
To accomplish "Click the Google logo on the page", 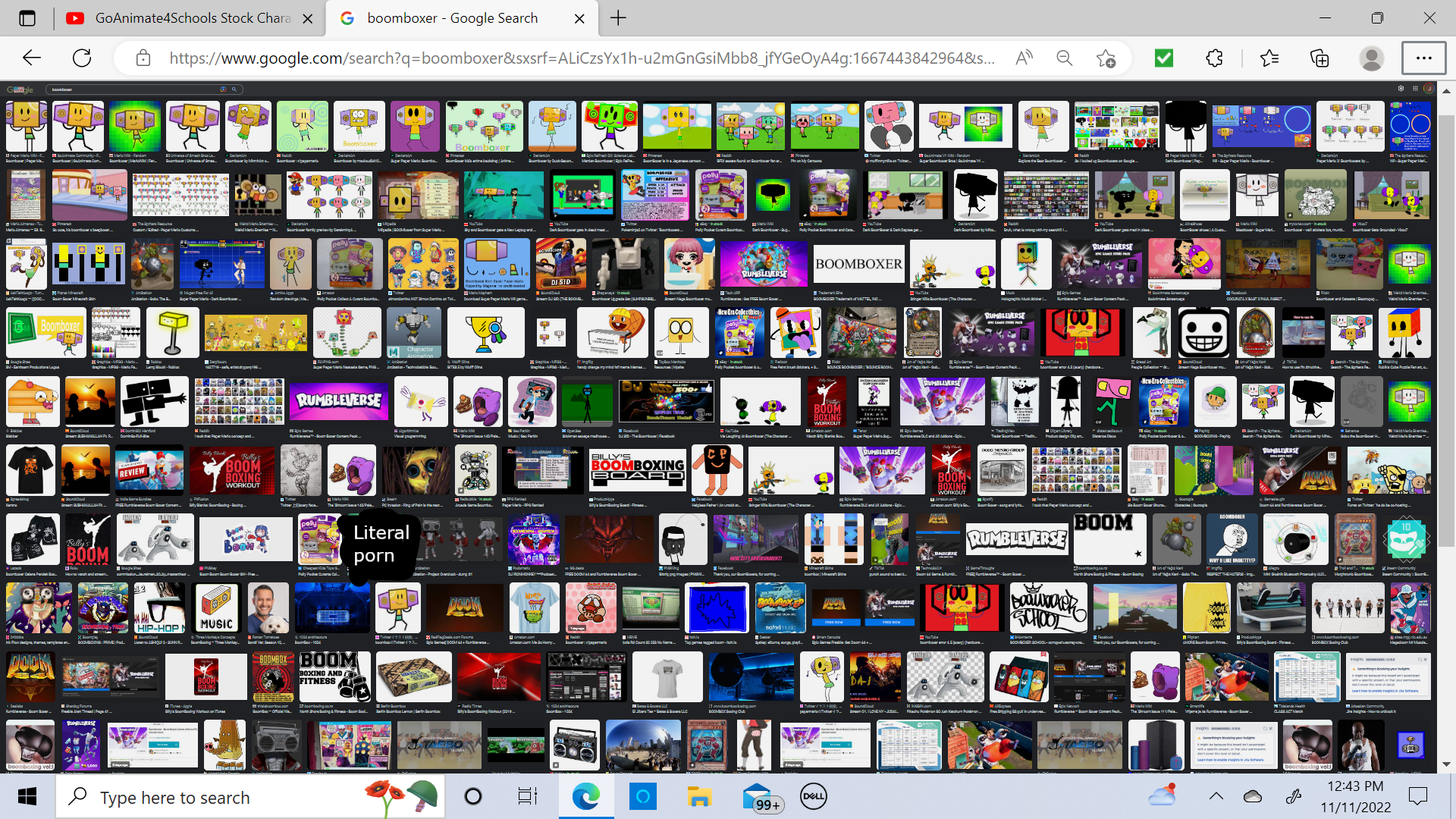I will coord(20,89).
